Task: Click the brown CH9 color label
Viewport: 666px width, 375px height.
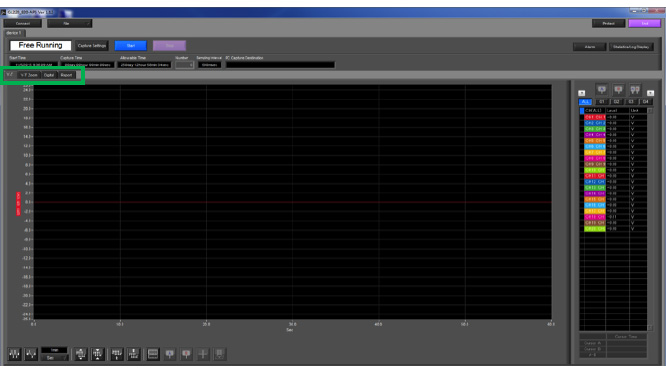Action: (x=595, y=164)
